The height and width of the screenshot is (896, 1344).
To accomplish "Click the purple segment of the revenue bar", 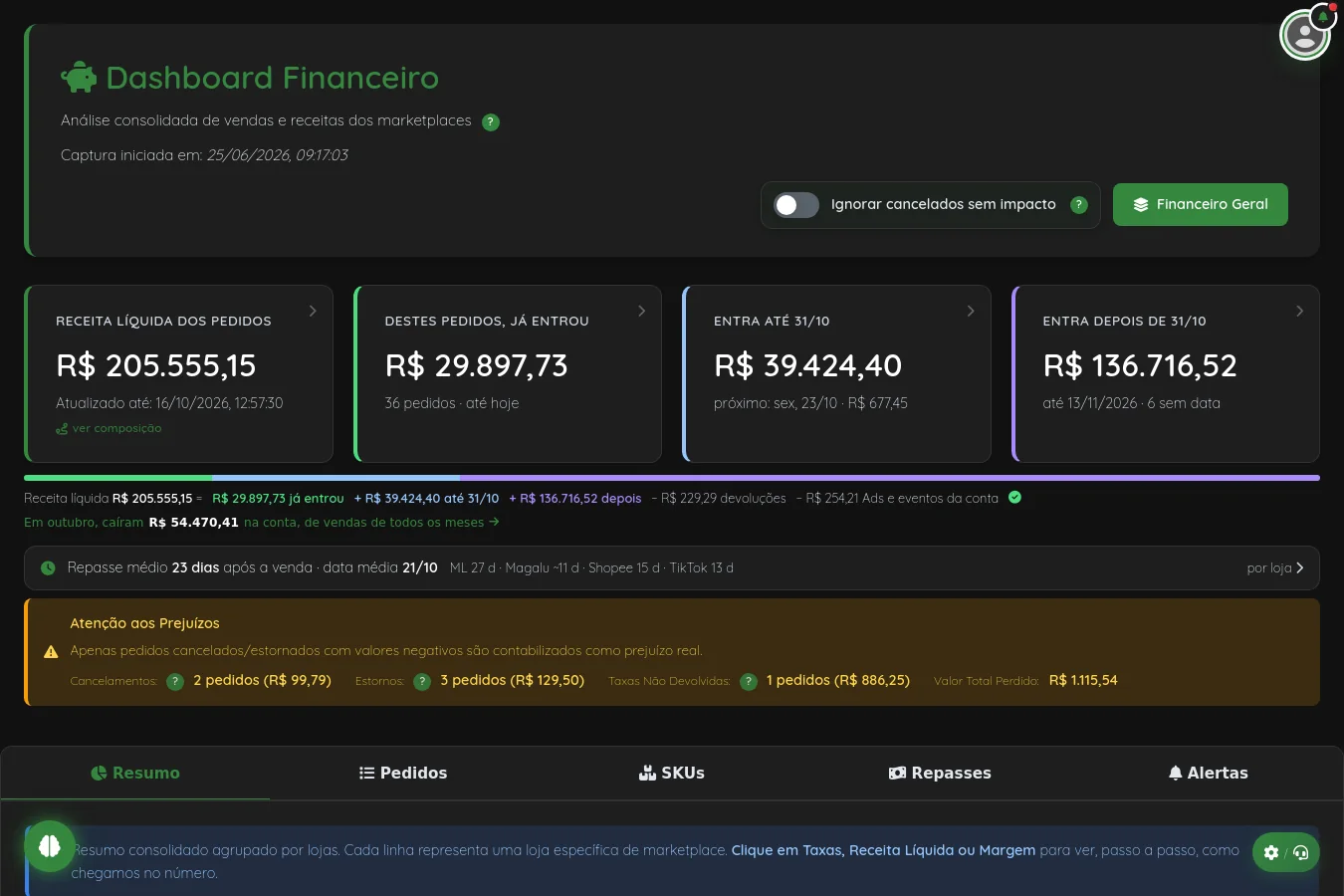I will coord(890,478).
